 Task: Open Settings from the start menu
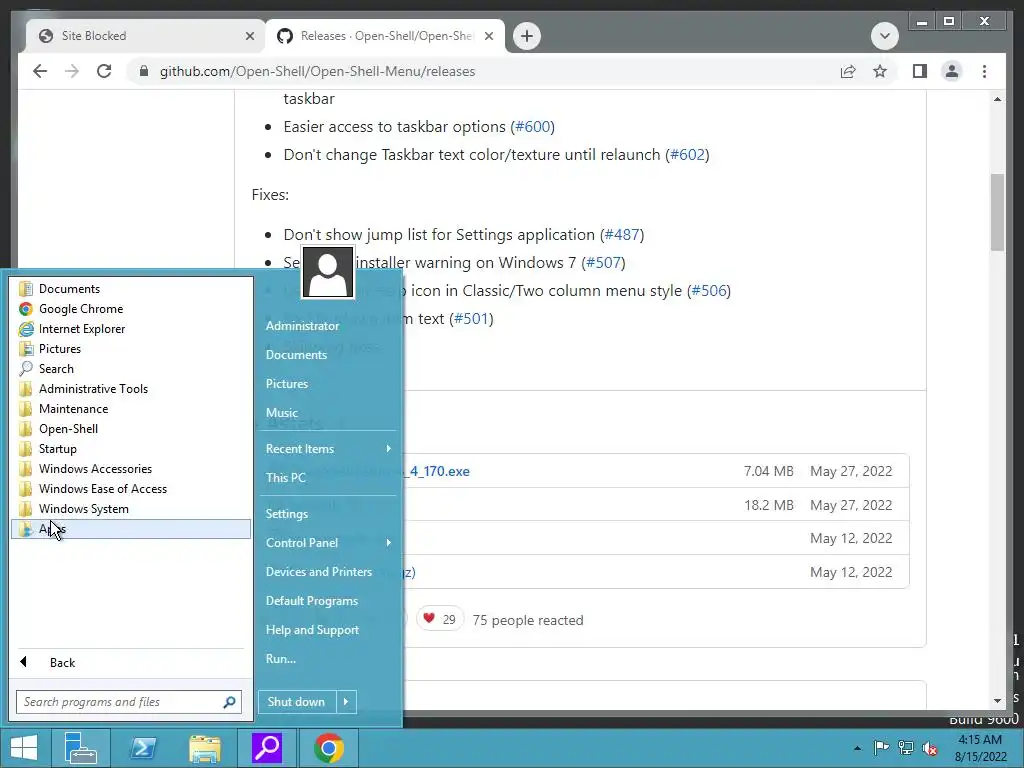click(x=328, y=513)
